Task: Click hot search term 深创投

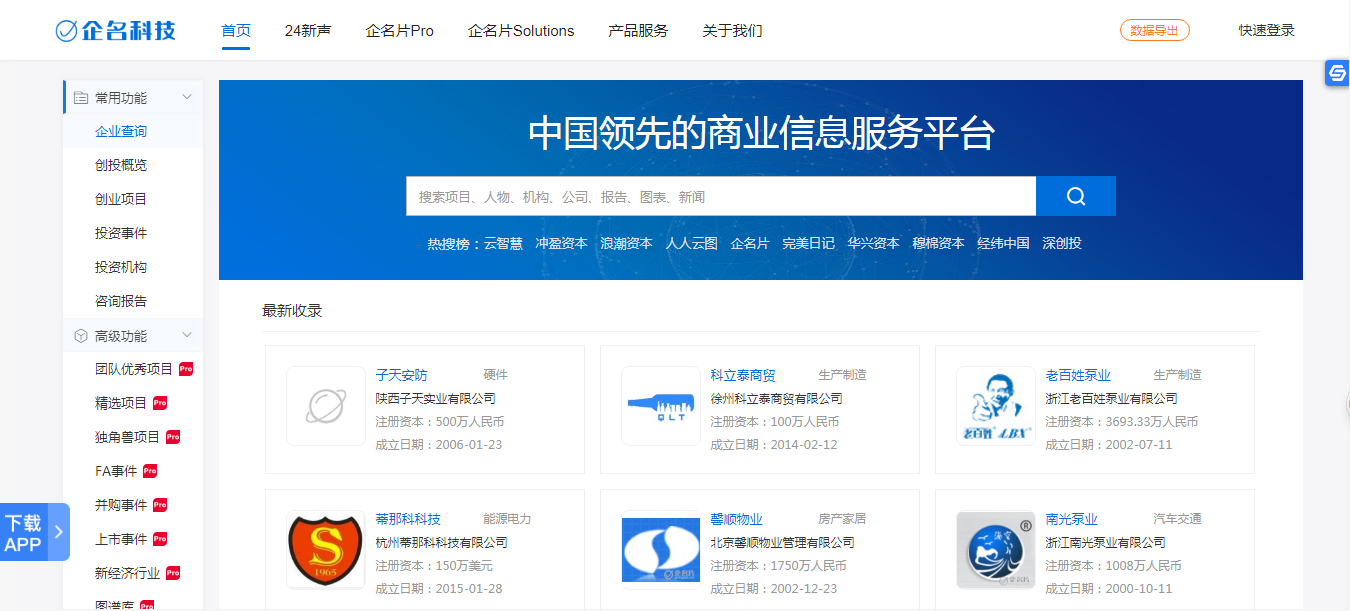Action: 1062,243
